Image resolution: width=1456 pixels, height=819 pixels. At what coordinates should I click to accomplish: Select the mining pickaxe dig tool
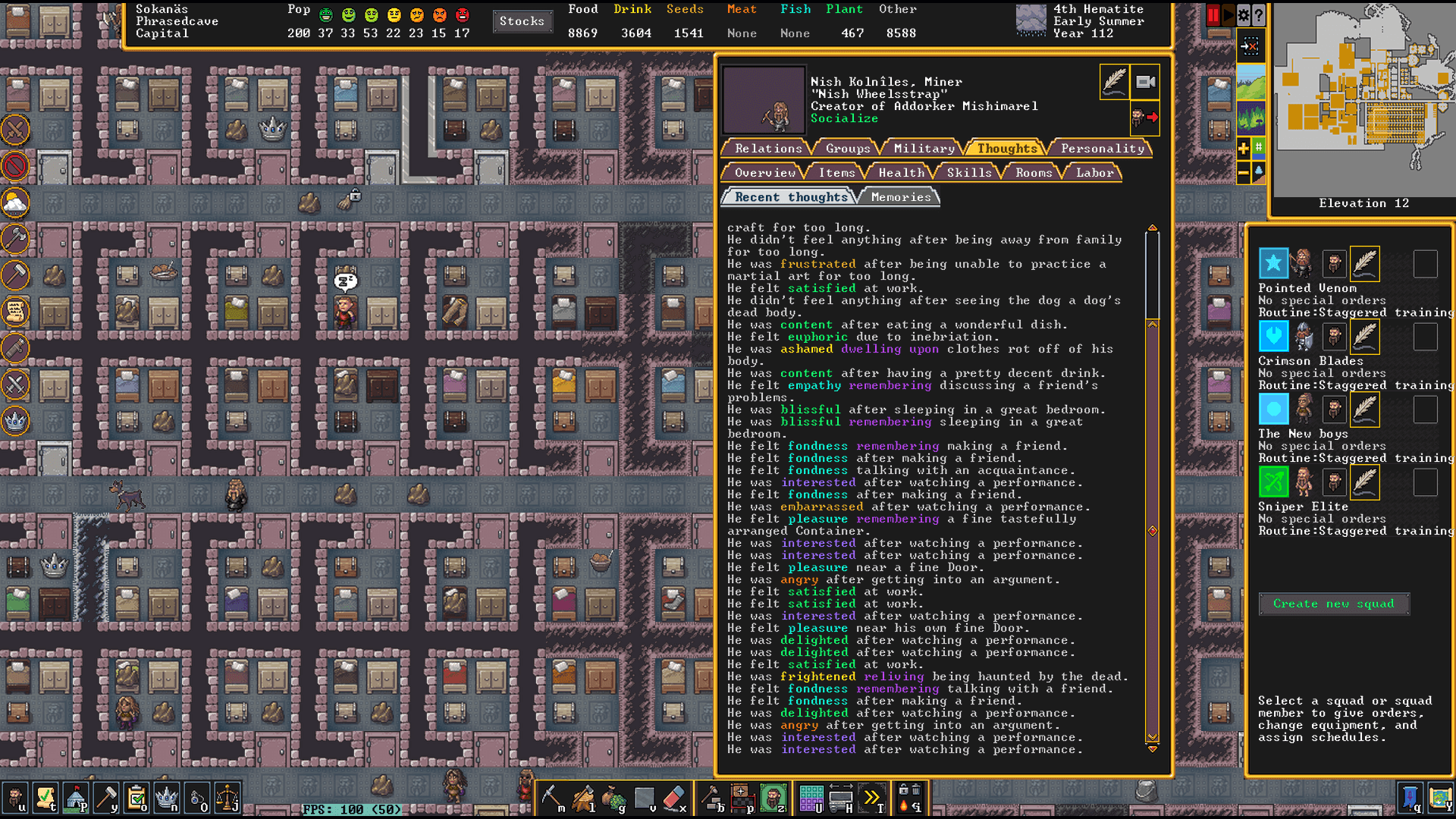(x=552, y=798)
